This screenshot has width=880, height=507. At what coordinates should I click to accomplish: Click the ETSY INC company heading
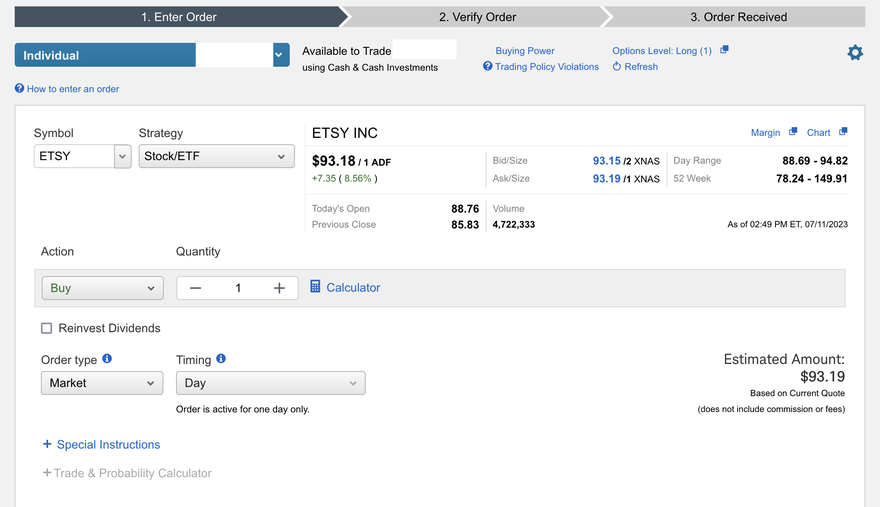345,133
